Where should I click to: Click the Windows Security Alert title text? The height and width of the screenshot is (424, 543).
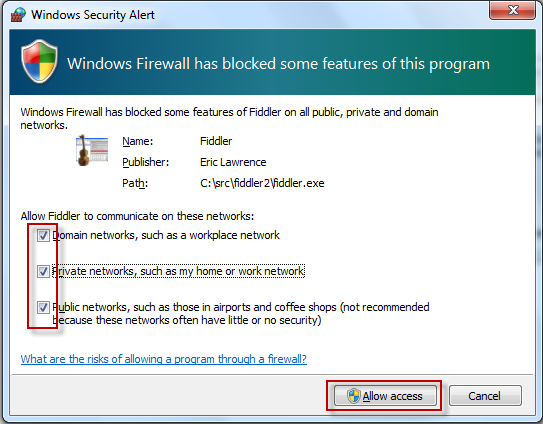point(93,15)
